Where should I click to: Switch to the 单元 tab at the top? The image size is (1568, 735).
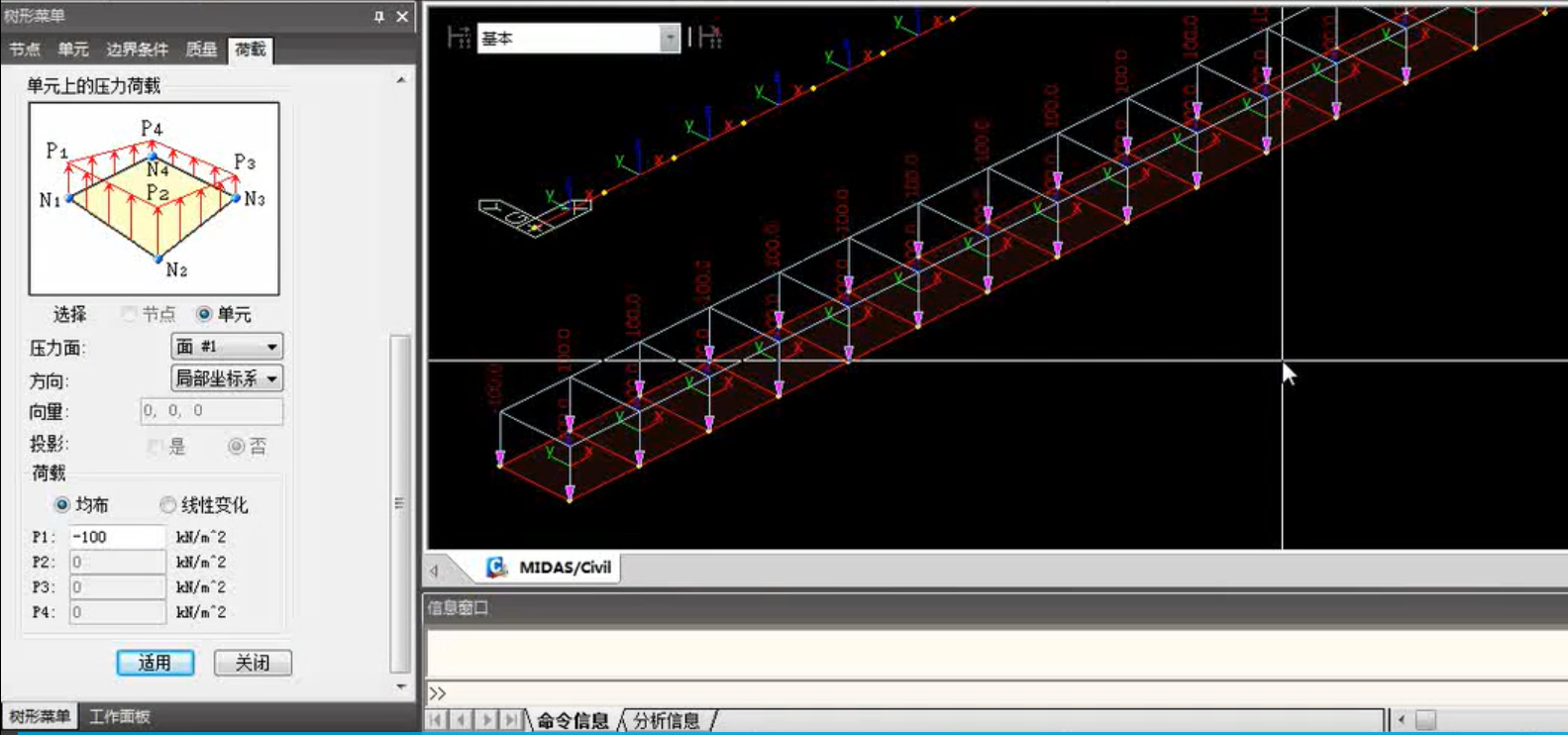click(x=72, y=50)
